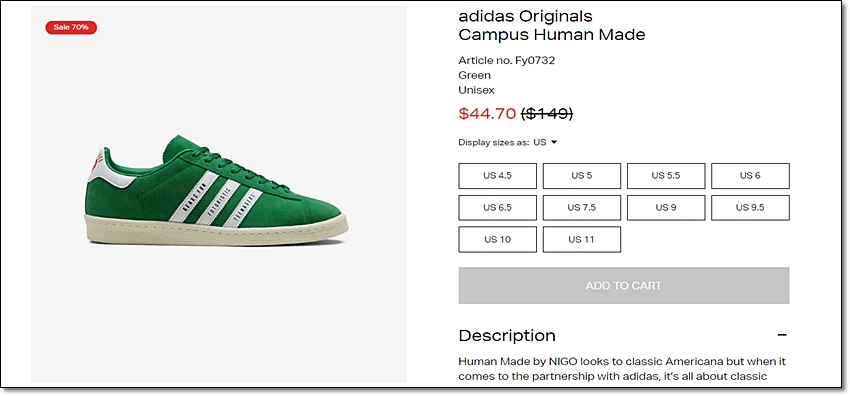The width and height of the screenshot is (850, 396).
Task: Select size US 10
Action: [x=497, y=239]
